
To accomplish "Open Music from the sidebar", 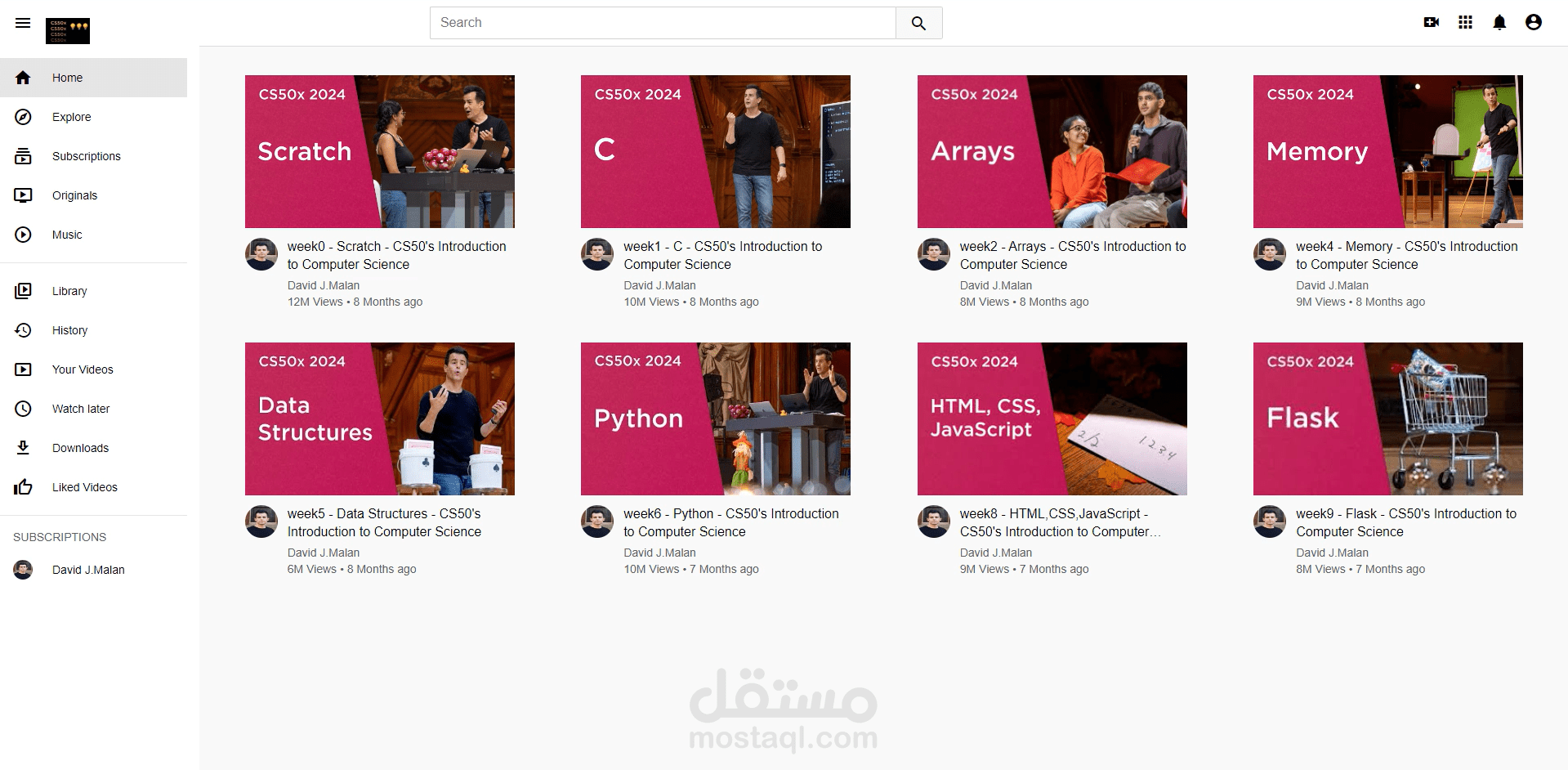I will (93, 235).
